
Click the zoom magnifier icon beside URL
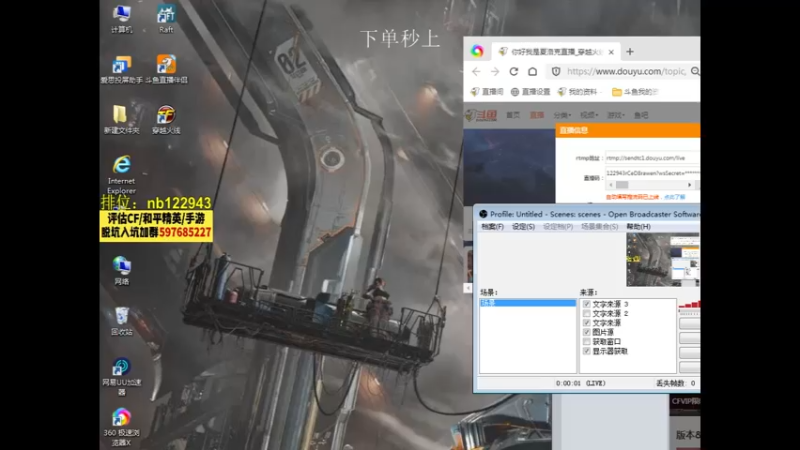coord(695,71)
